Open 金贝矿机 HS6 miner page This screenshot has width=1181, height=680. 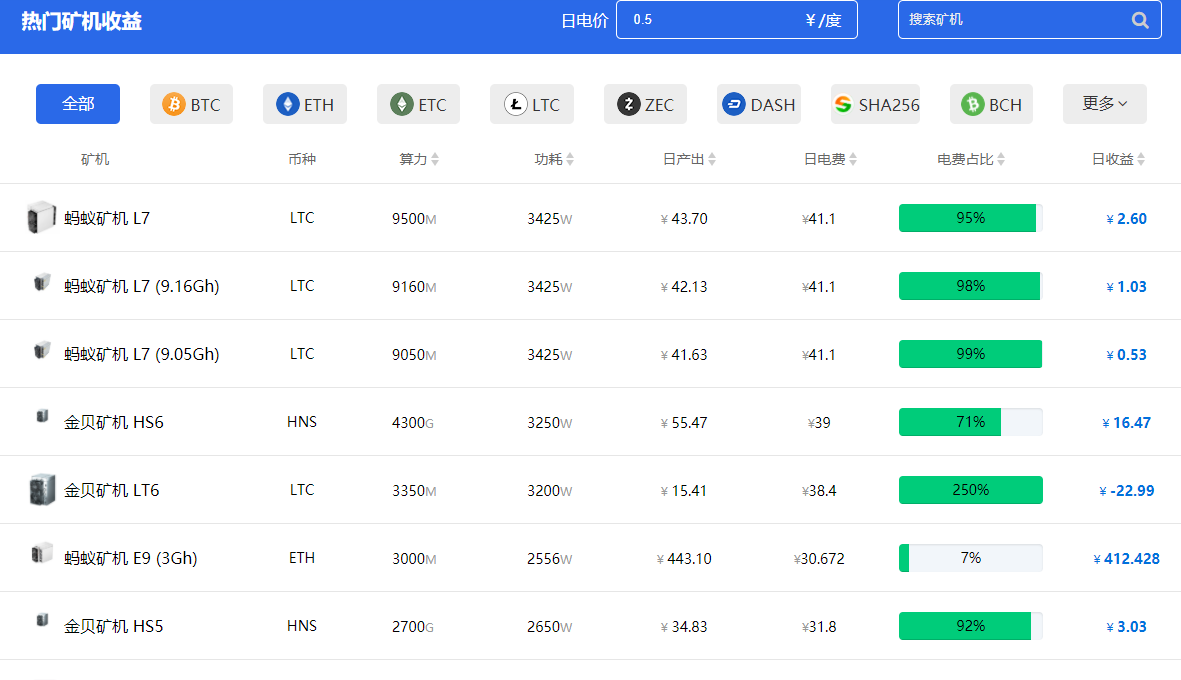pyautogui.click(x=113, y=422)
